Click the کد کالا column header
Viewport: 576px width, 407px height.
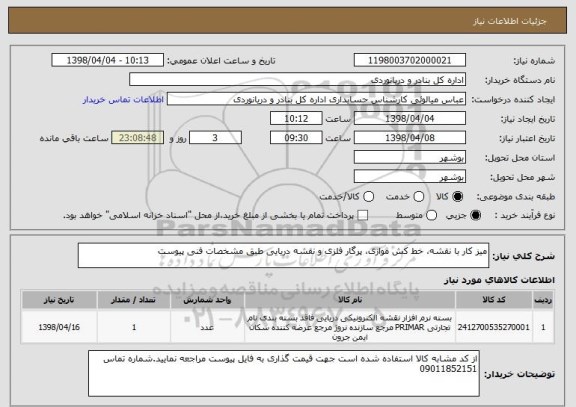[x=494, y=300]
